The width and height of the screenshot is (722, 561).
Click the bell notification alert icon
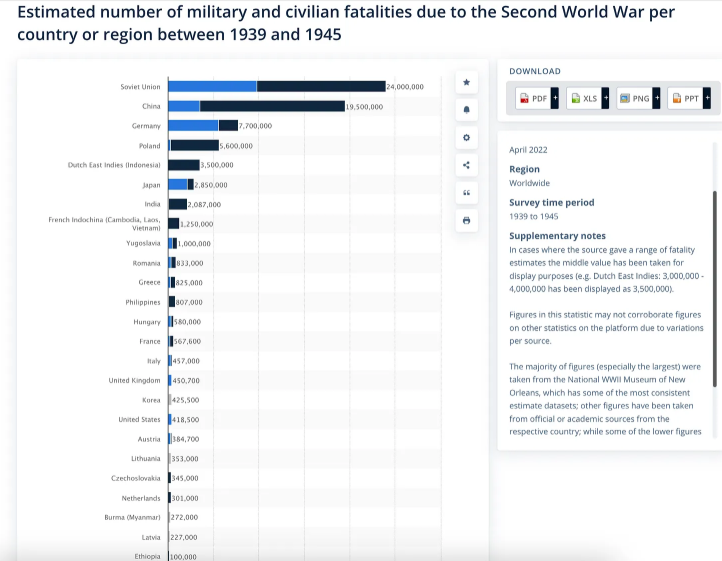tap(466, 109)
